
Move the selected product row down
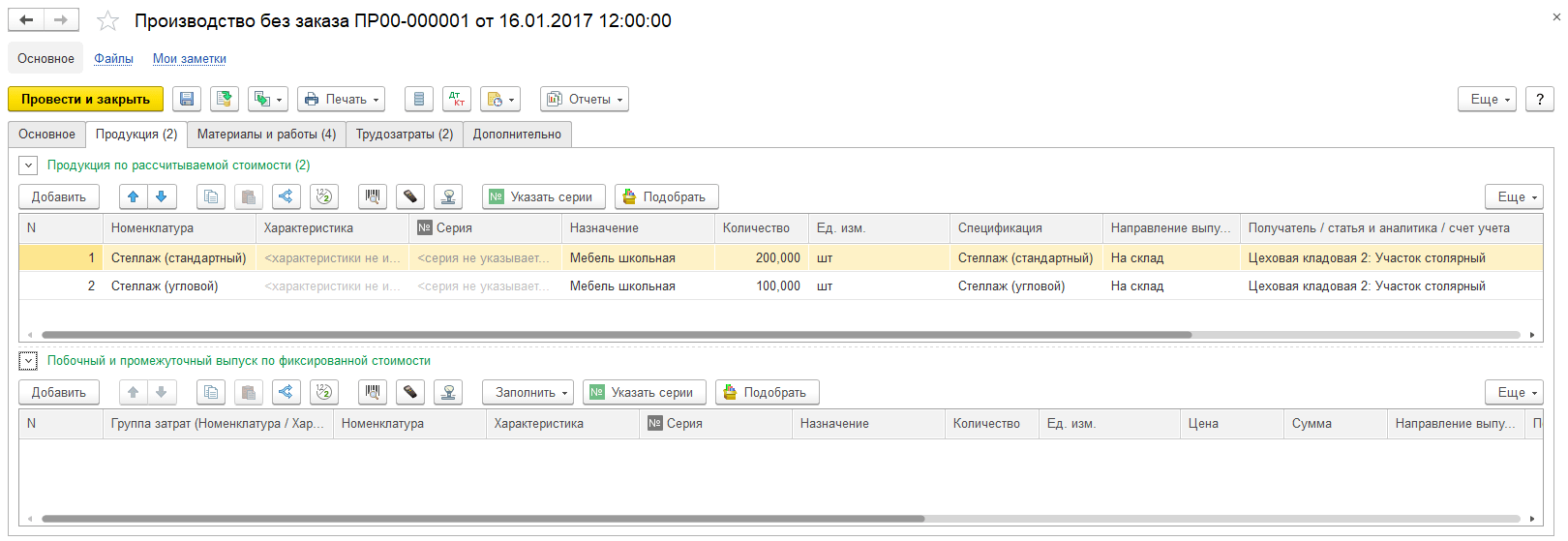162,196
